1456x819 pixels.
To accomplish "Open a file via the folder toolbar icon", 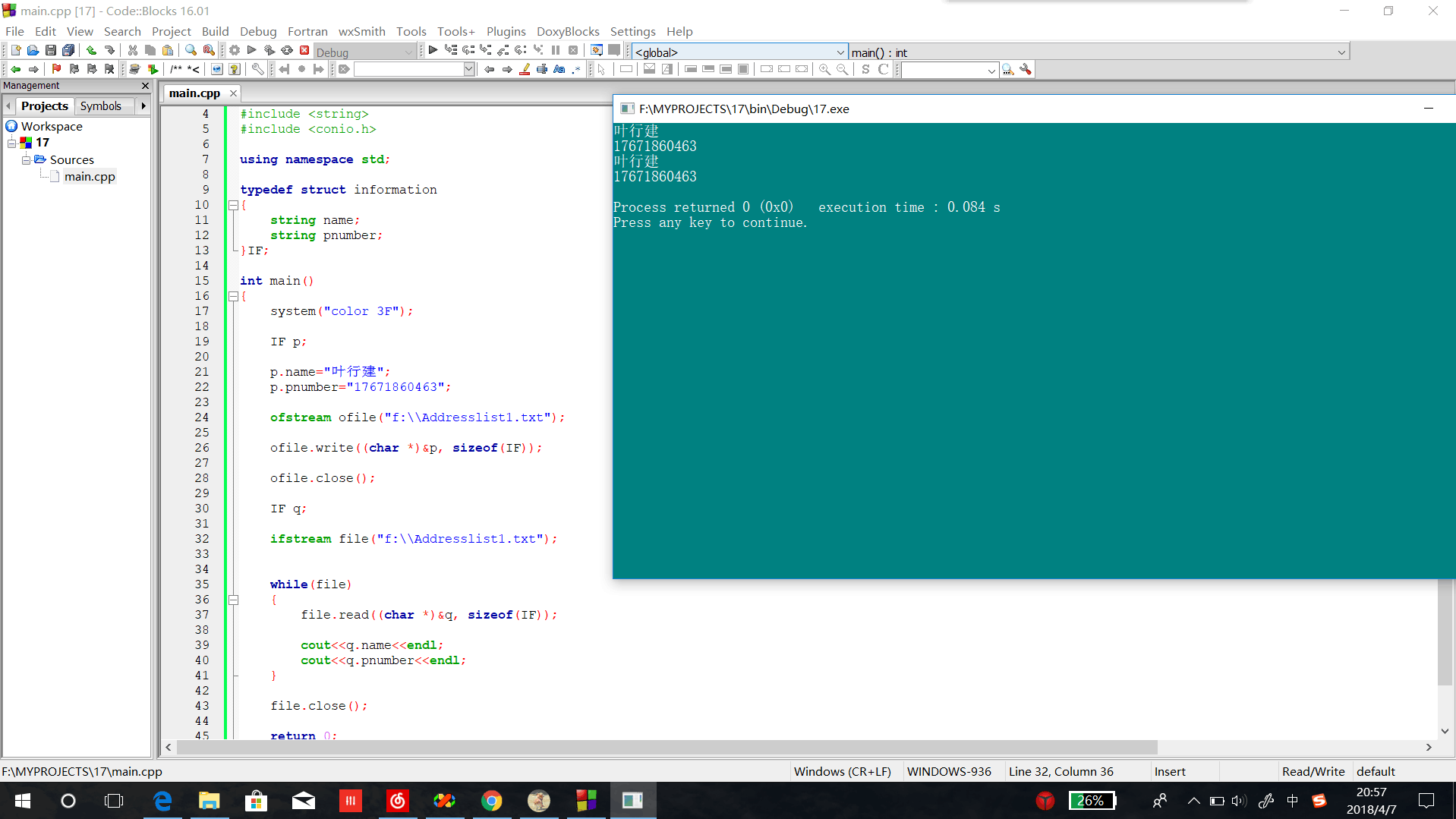I will pyautogui.click(x=33, y=50).
